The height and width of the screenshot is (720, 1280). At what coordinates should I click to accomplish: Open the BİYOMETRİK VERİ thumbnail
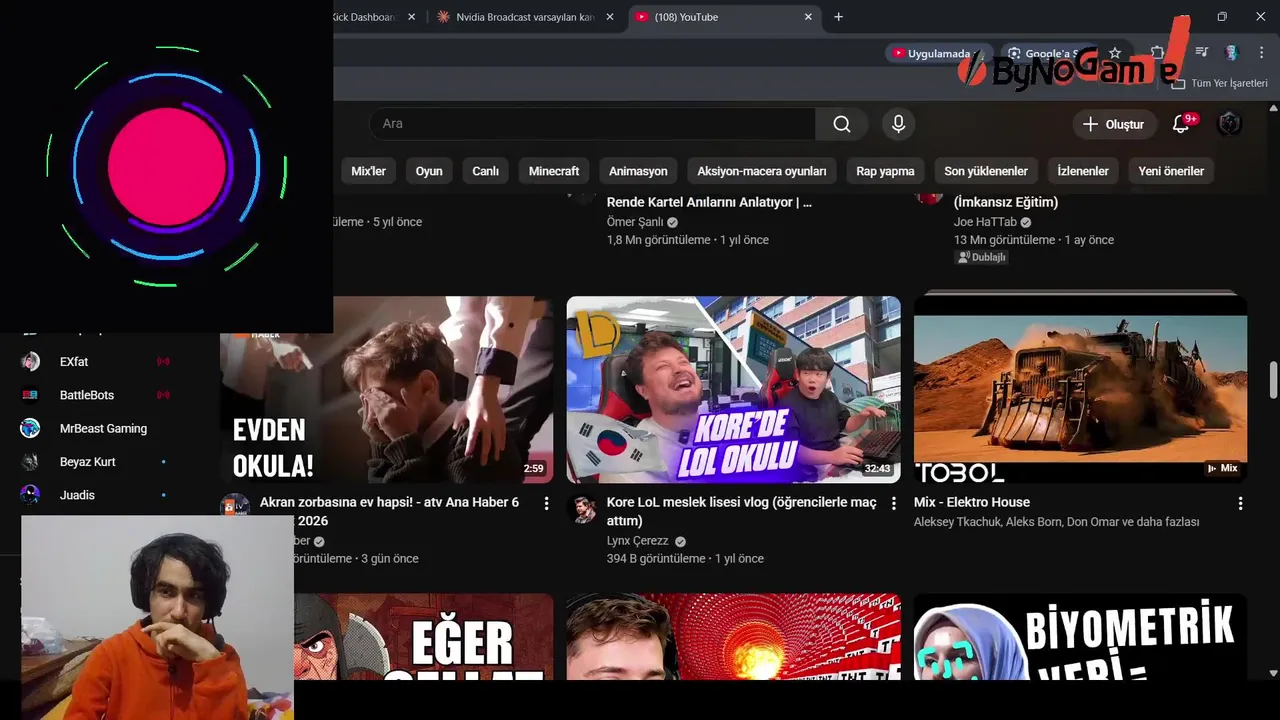point(1080,637)
